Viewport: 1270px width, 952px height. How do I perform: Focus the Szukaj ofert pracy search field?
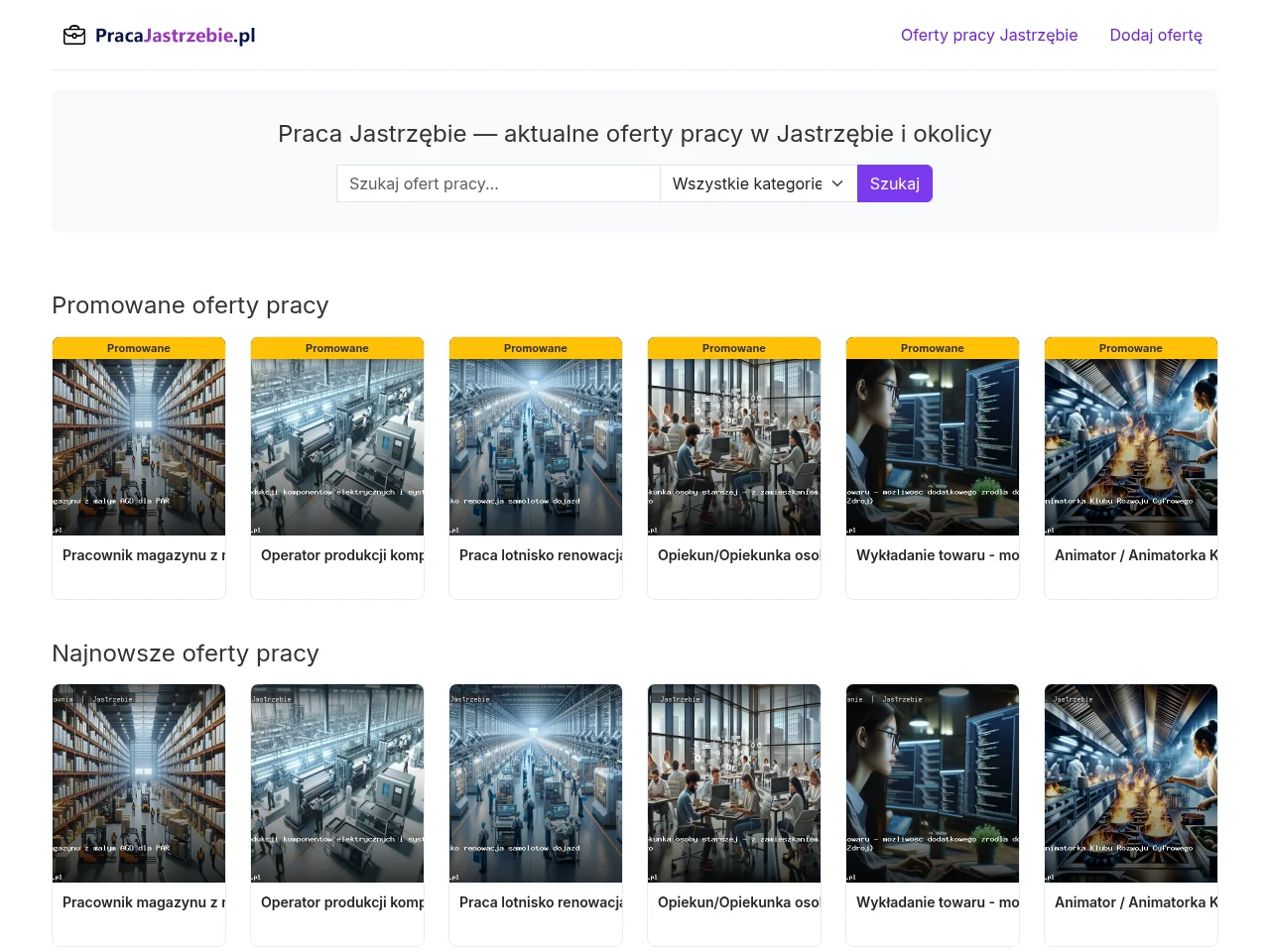[x=498, y=183]
